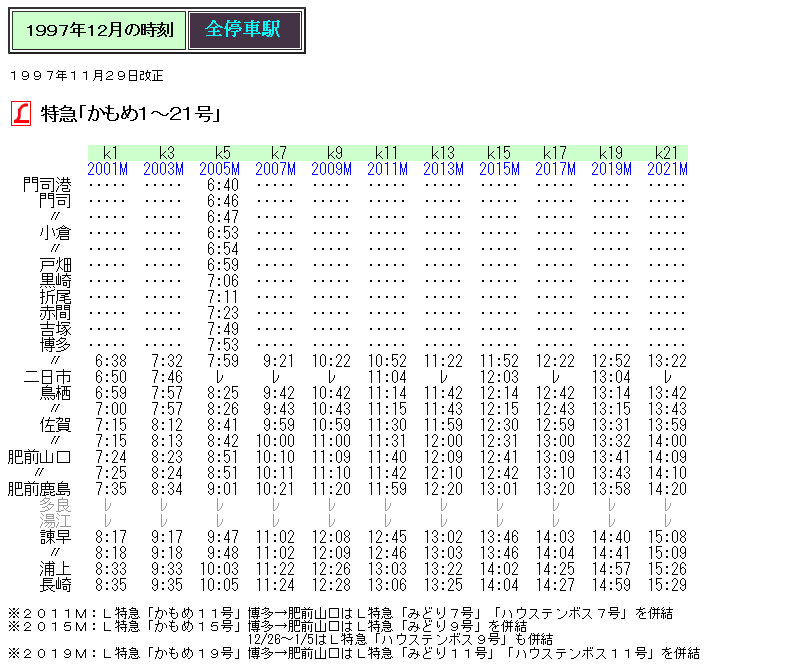
Task: Click the red L limited express icon
Action: (21, 113)
